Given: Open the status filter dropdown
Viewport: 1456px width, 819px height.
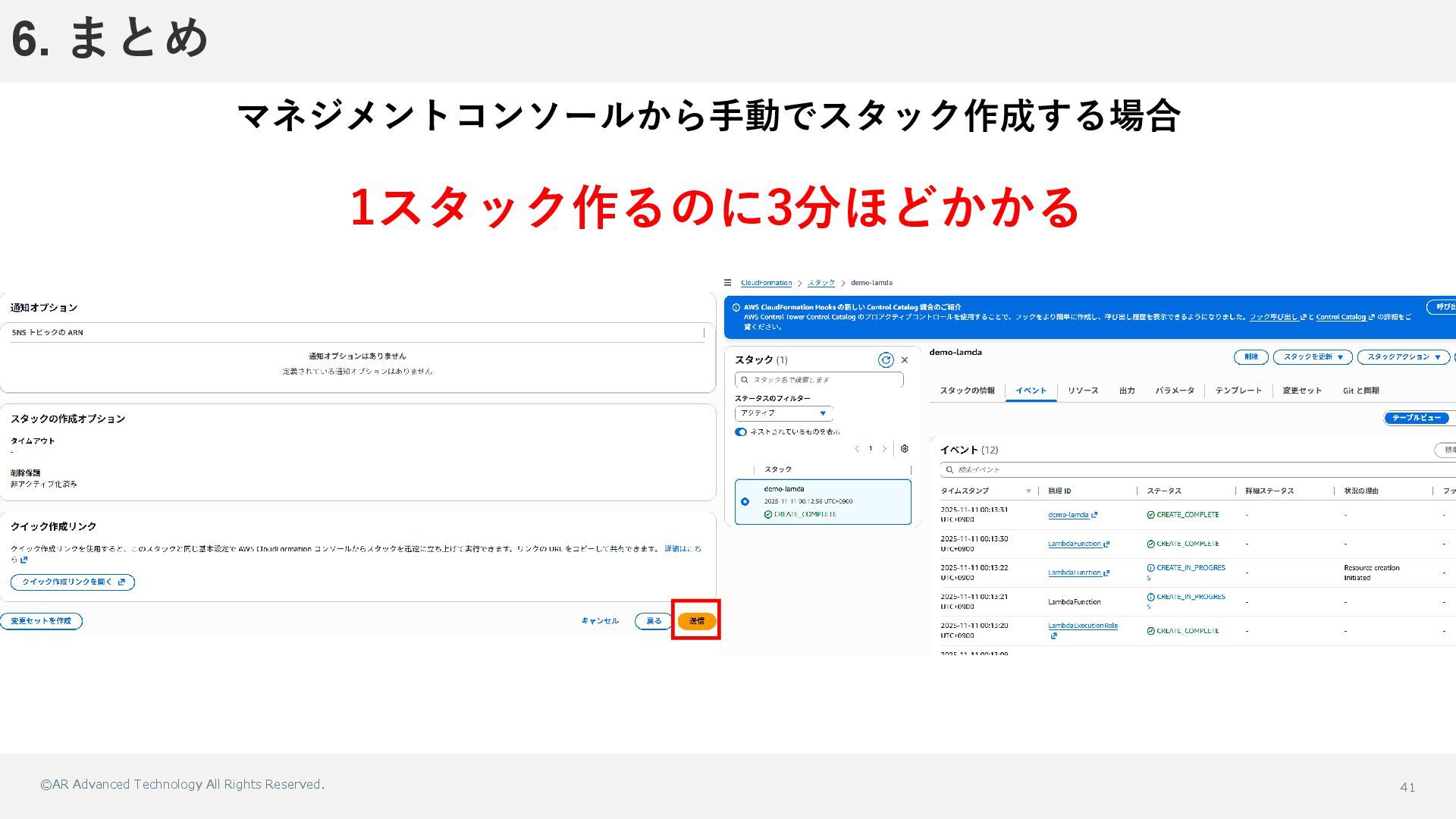Looking at the screenshot, I should pos(783,413).
